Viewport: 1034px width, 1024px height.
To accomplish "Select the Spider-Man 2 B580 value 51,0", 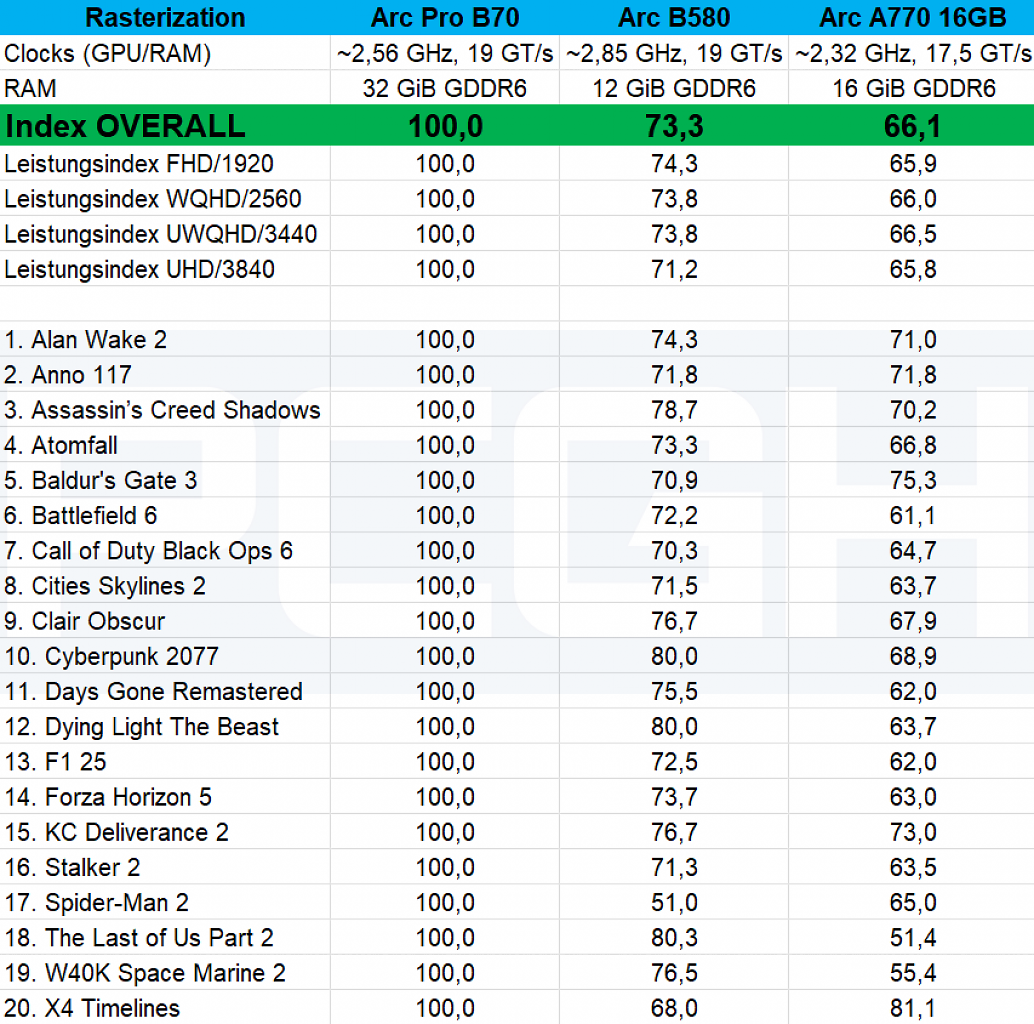I will (674, 903).
